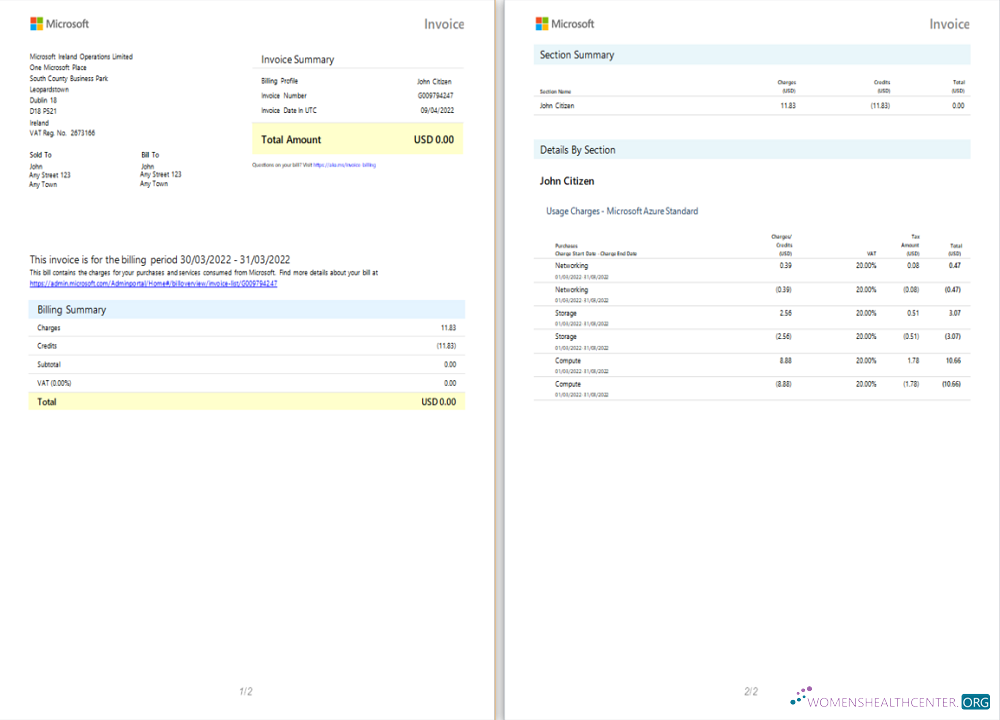Toggle the Billing Summary section header
This screenshot has width=1000, height=720.
pos(245,309)
